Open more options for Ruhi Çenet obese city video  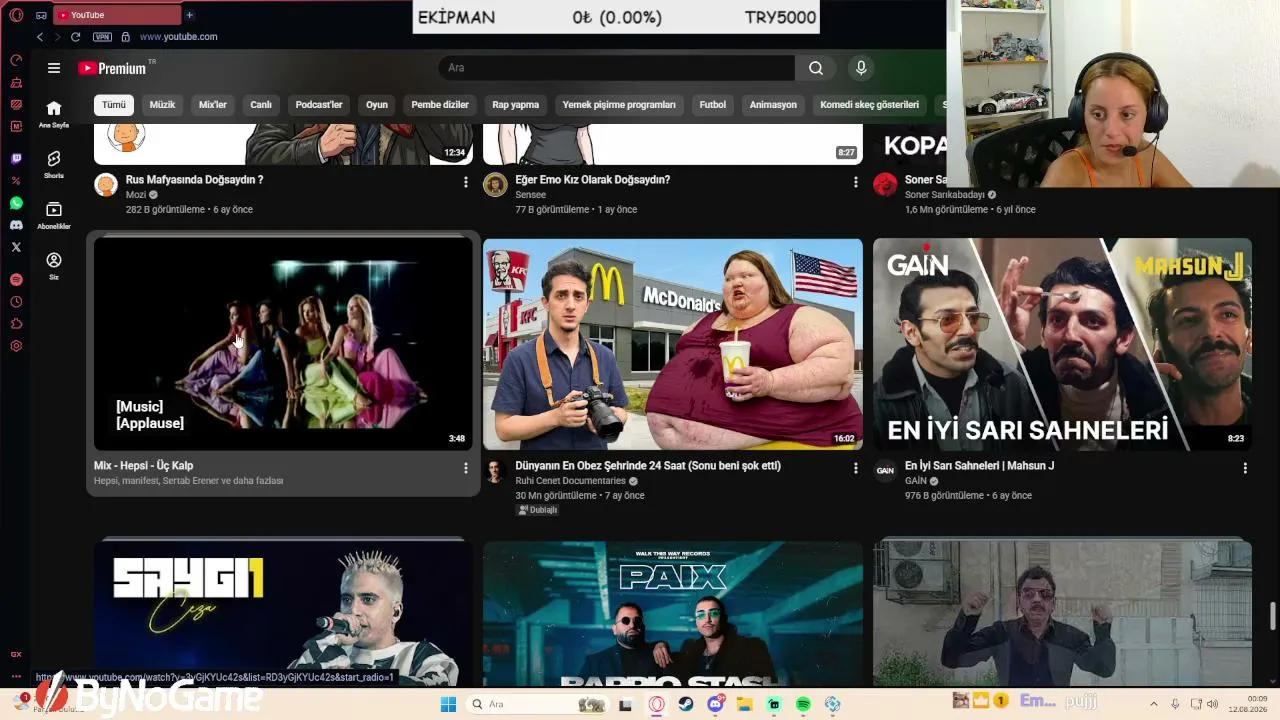(x=855, y=467)
